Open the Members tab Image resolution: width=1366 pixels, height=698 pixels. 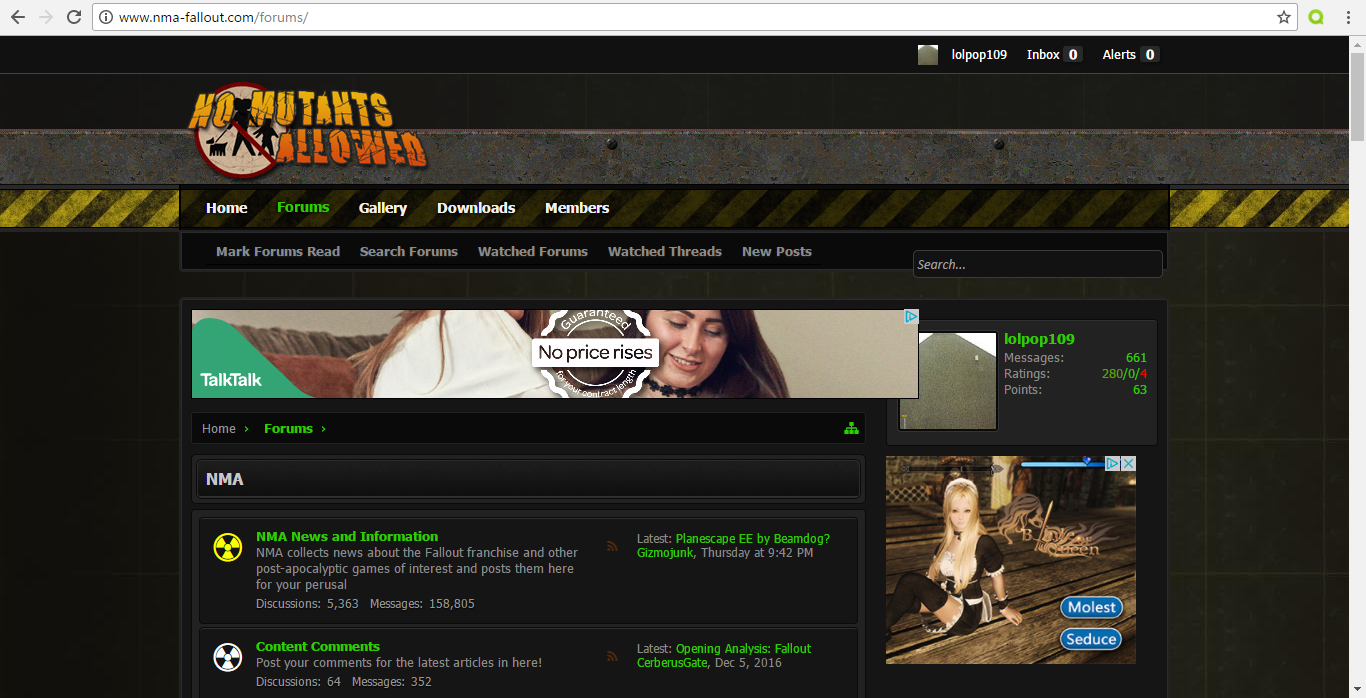pos(577,208)
